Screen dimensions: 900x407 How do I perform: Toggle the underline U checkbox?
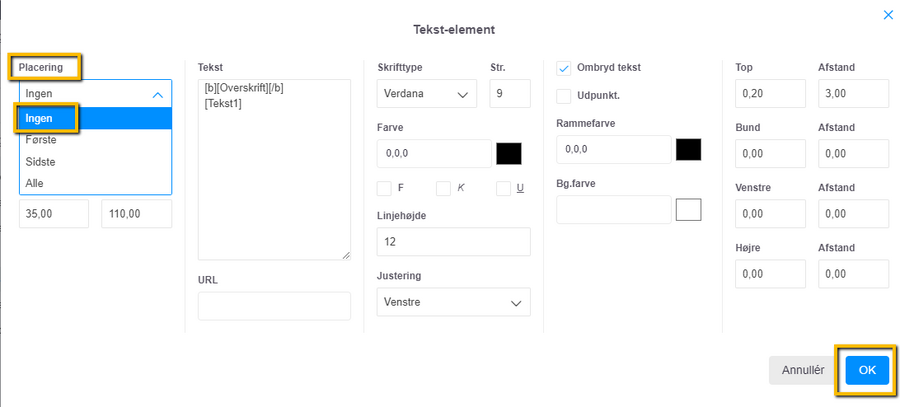pos(503,188)
